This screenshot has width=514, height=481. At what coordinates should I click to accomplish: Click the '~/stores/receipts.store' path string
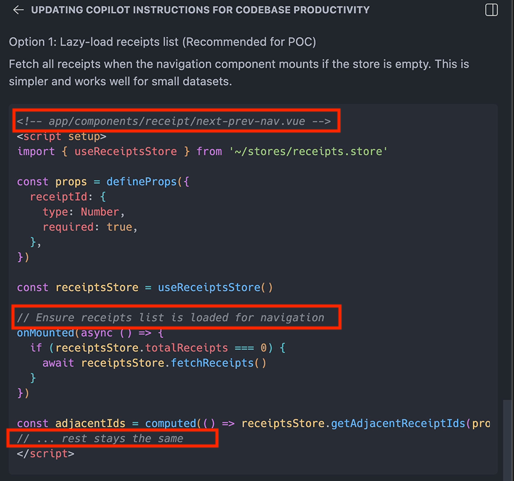click(308, 151)
